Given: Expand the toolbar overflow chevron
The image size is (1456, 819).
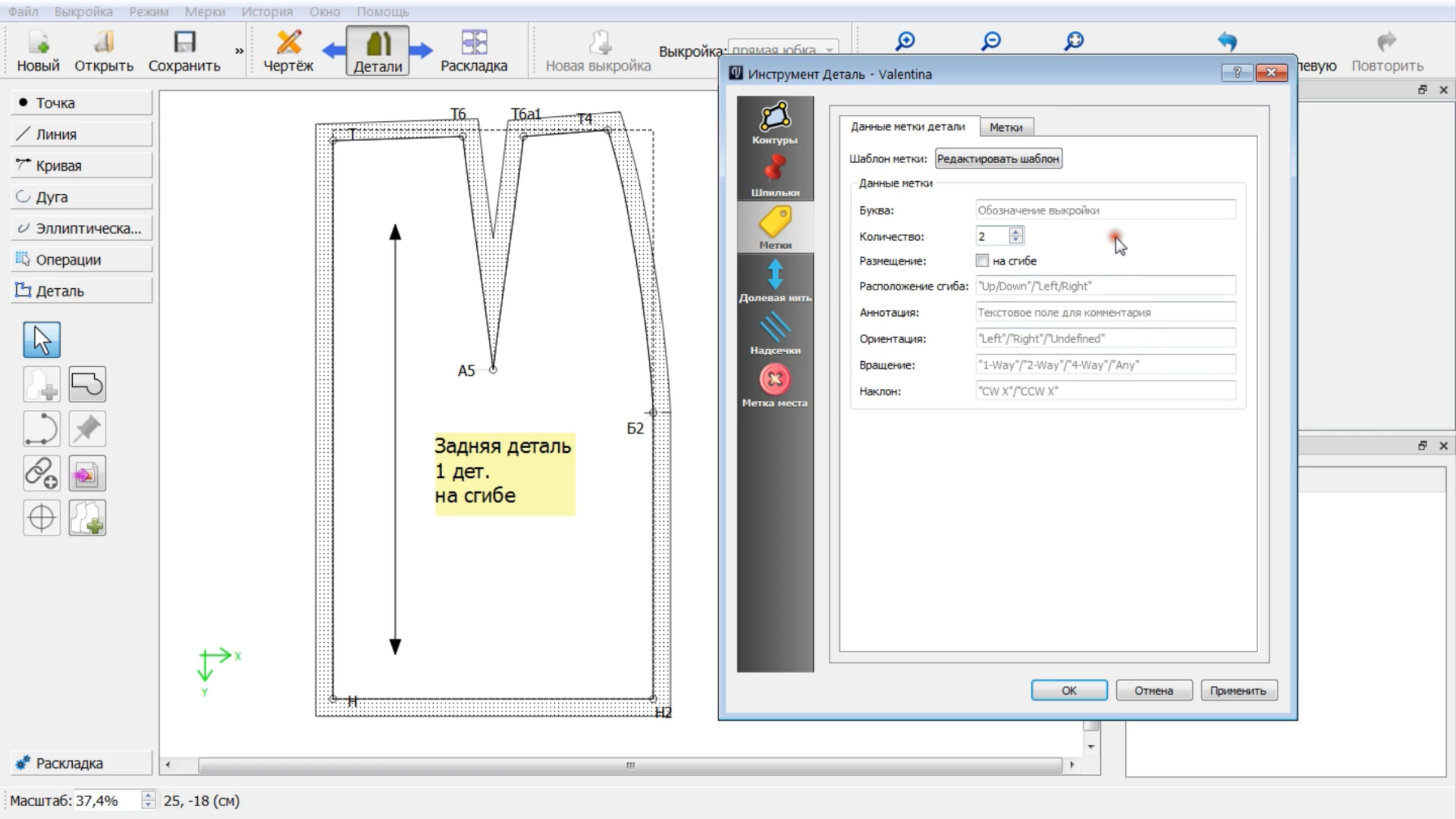Looking at the screenshot, I should pos(239,51).
